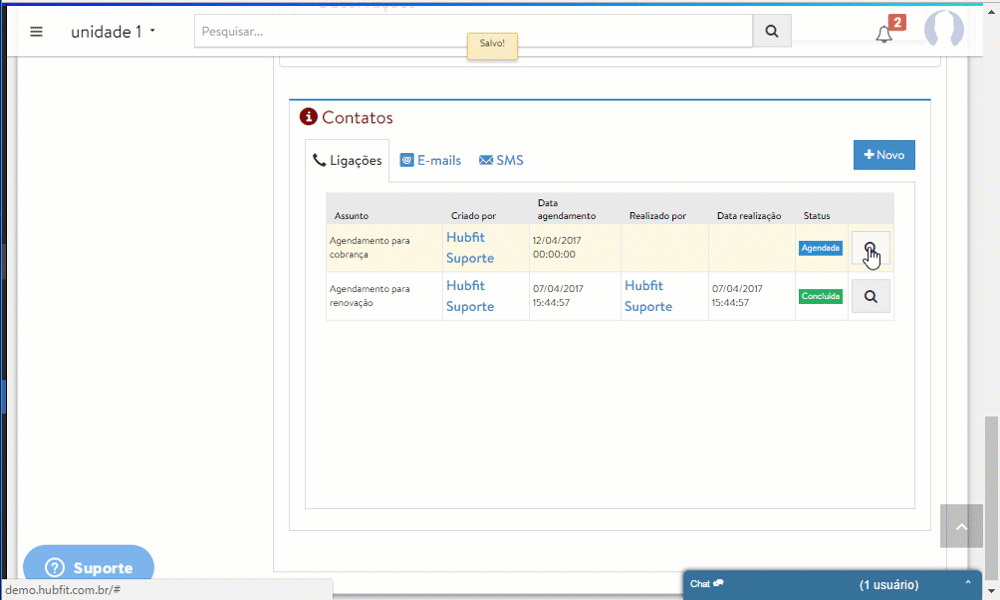Viewport: 1000px width, 600px height.
Task: Click into the Pesquisar search field
Action: point(473,31)
